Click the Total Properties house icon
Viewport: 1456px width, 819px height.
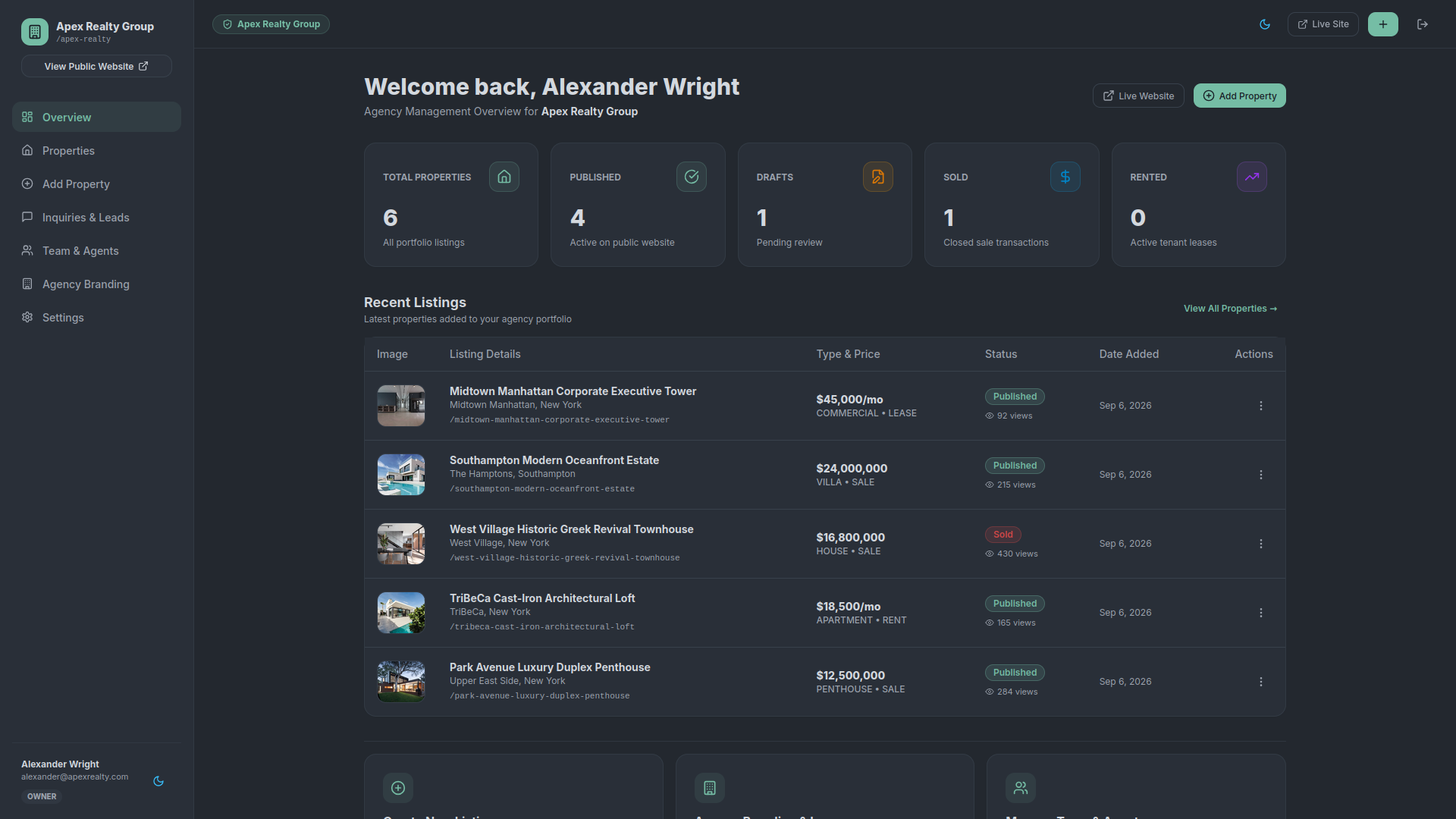click(504, 177)
